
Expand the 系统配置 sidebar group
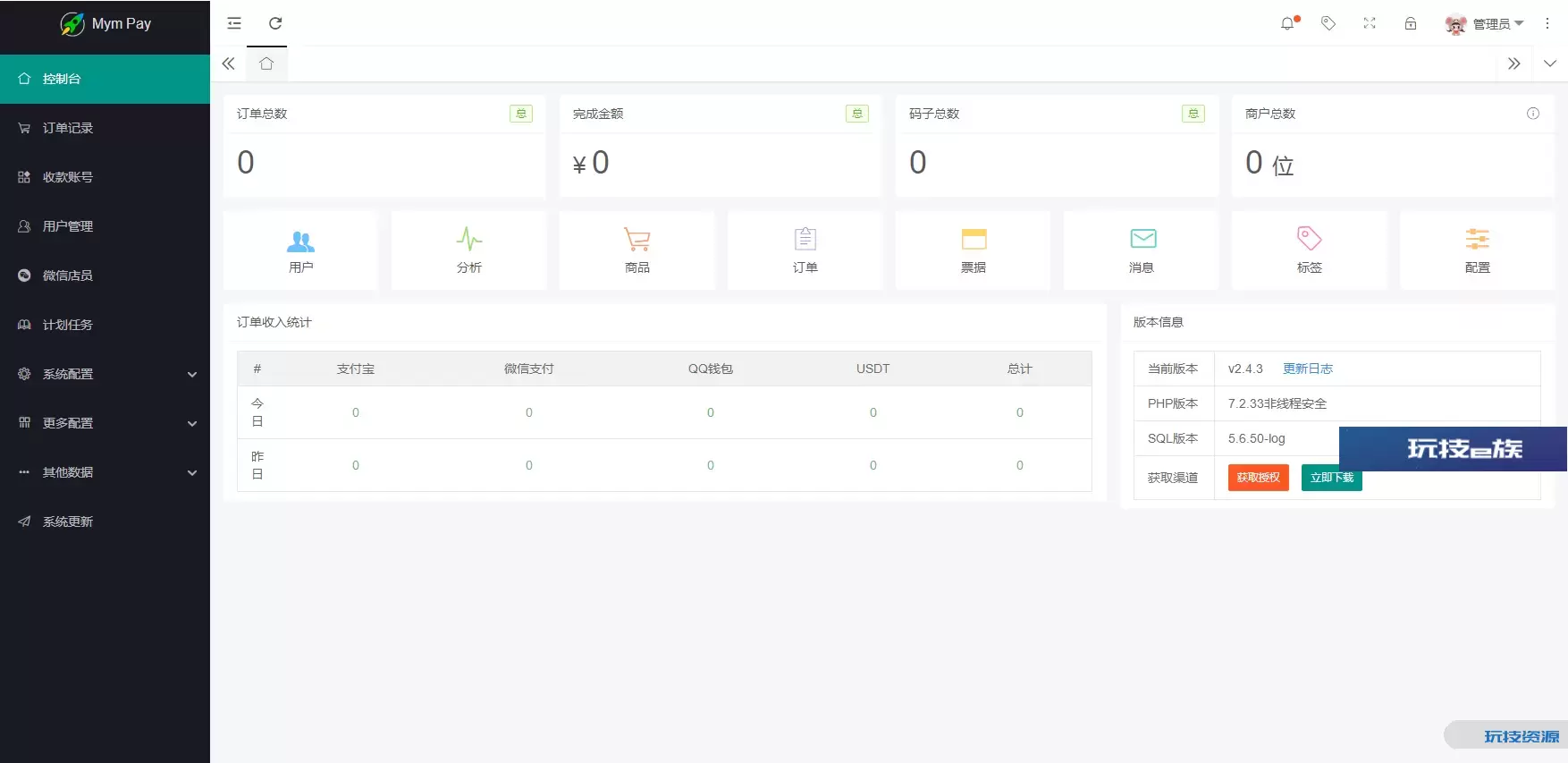(105, 374)
